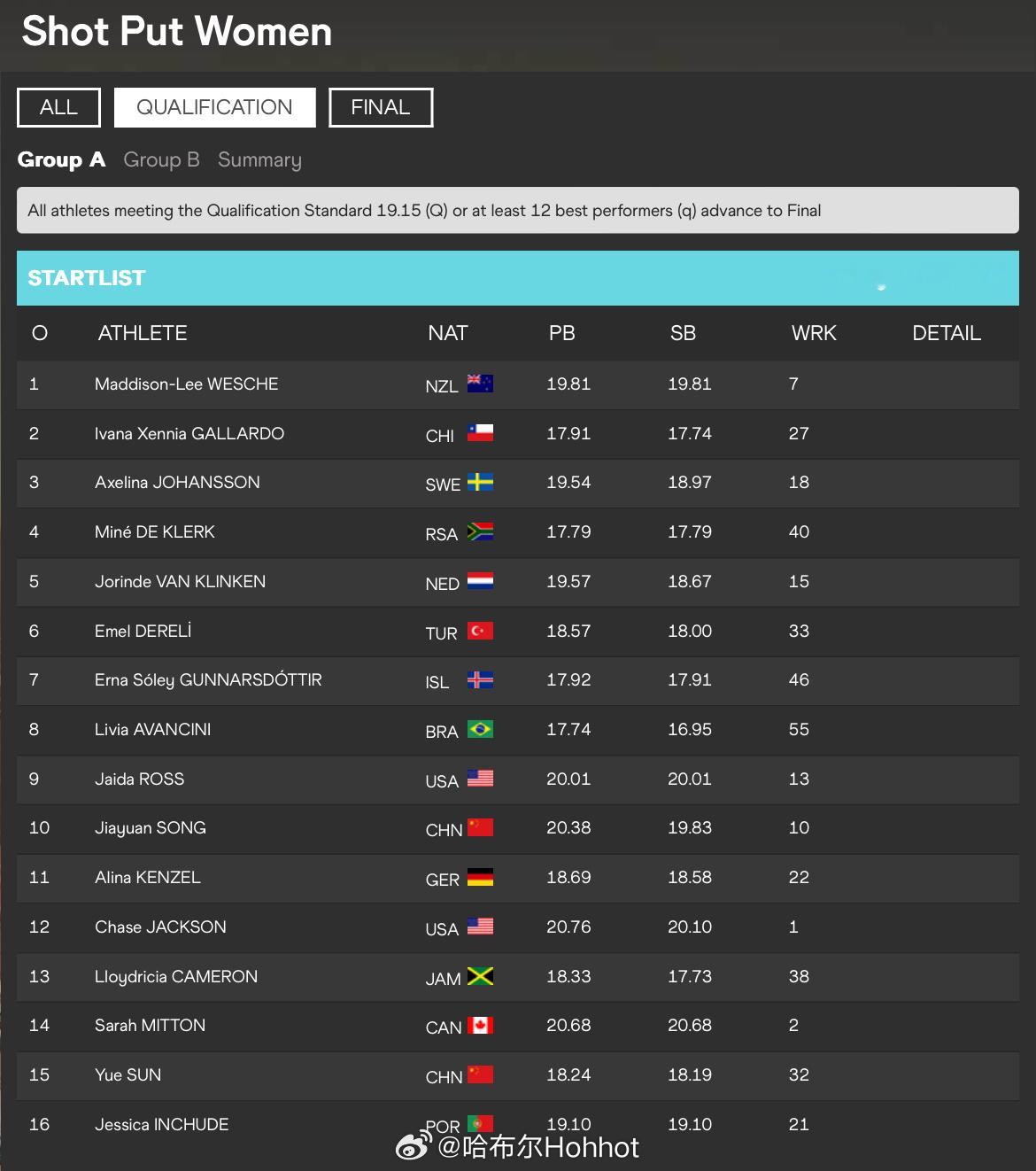Sort by the PB column header
Viewport: 1036px width, 1171px height.
coord(562,333)
